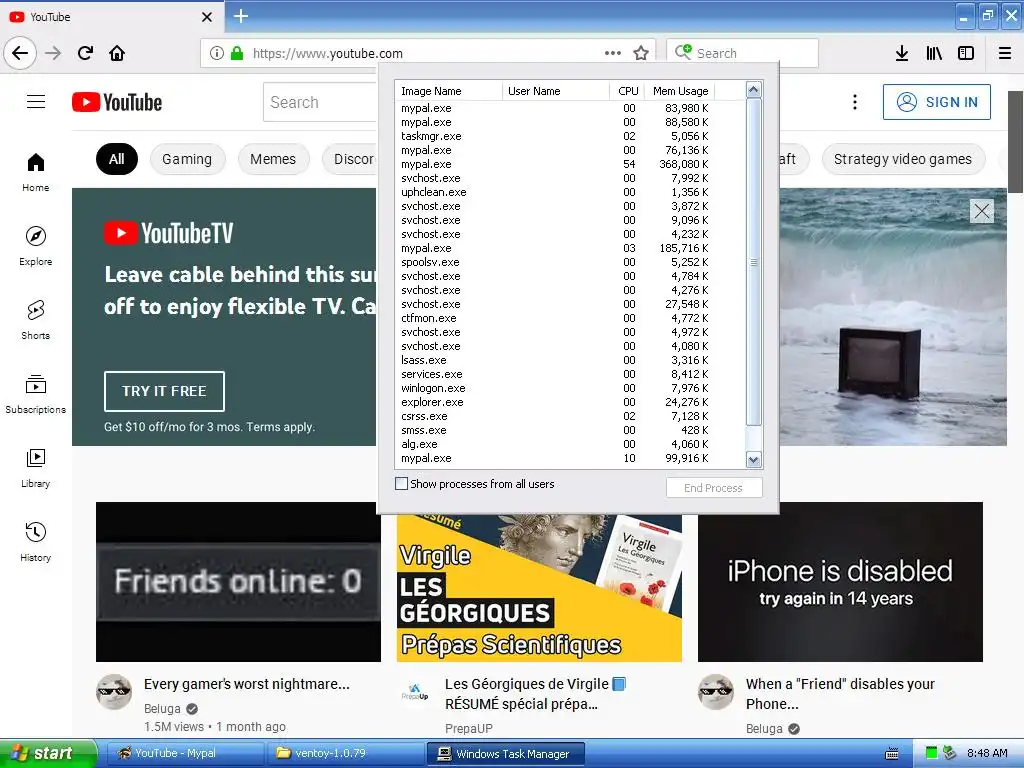Go to YouTube Home in sidebar

click(36, 172)
